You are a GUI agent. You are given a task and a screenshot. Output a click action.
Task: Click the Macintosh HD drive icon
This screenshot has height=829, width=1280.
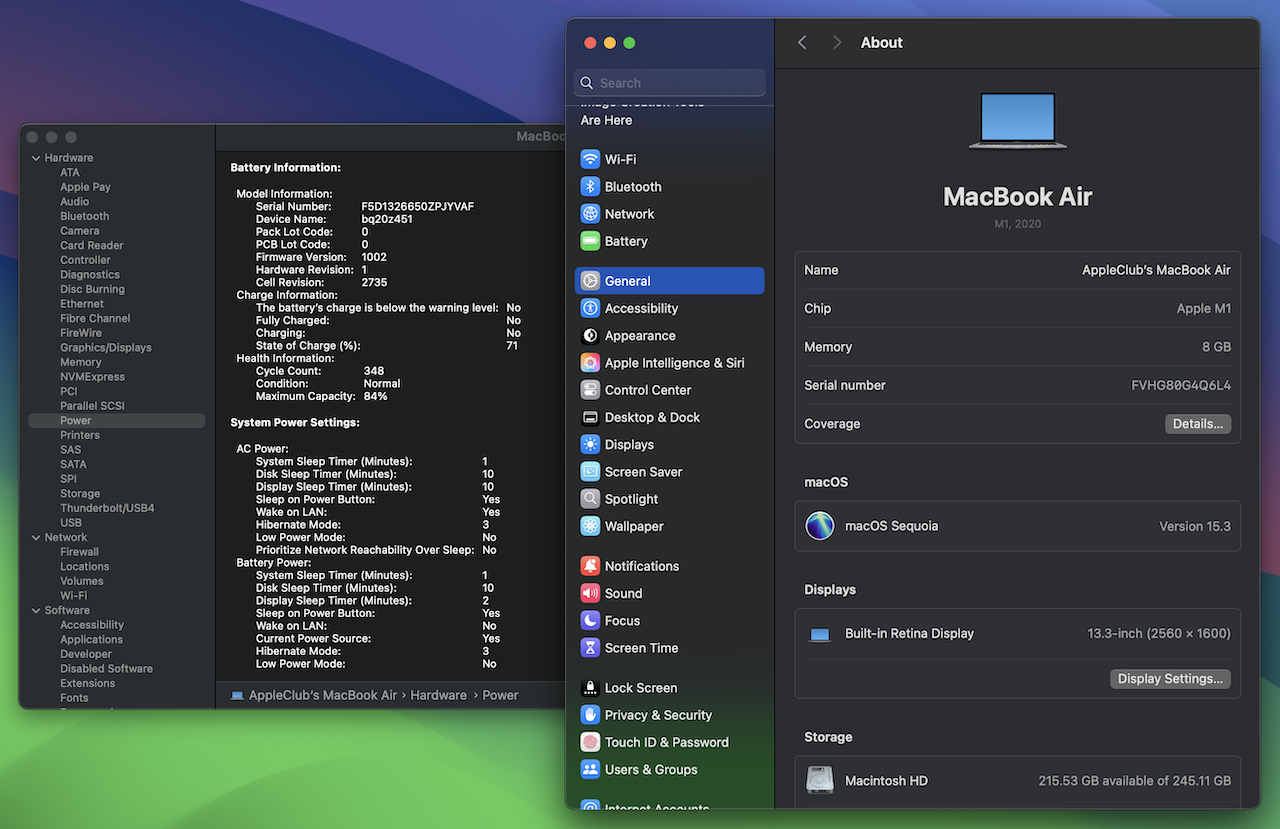pyautogui.click(x=820, y=780)
